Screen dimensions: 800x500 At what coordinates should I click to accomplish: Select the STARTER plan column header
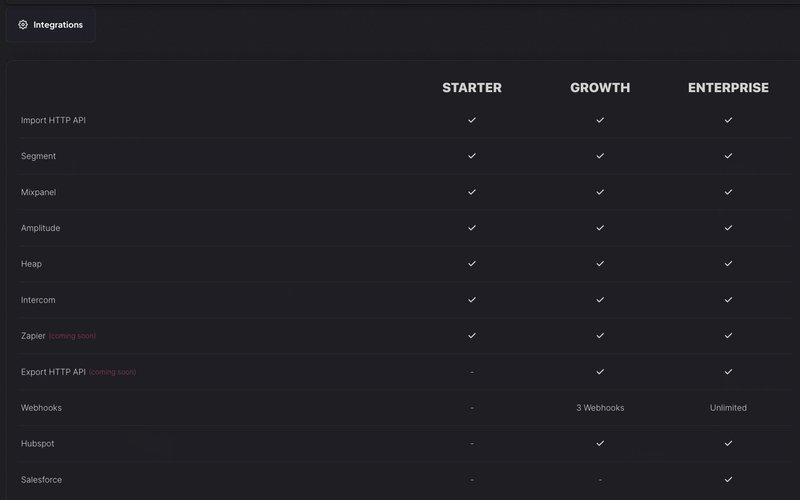tap(472, 88)
